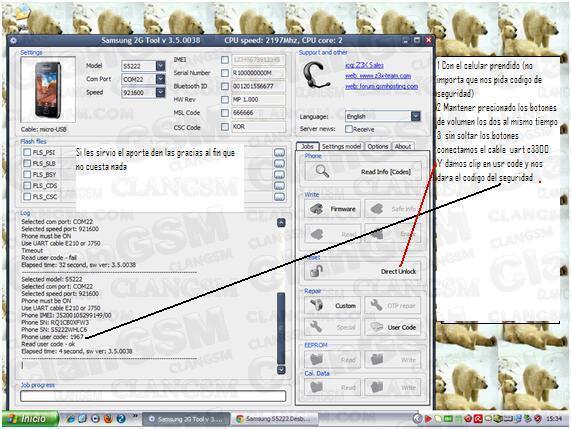Click the Firmware write chip icon
571x429 pixels.
point(316,209)
